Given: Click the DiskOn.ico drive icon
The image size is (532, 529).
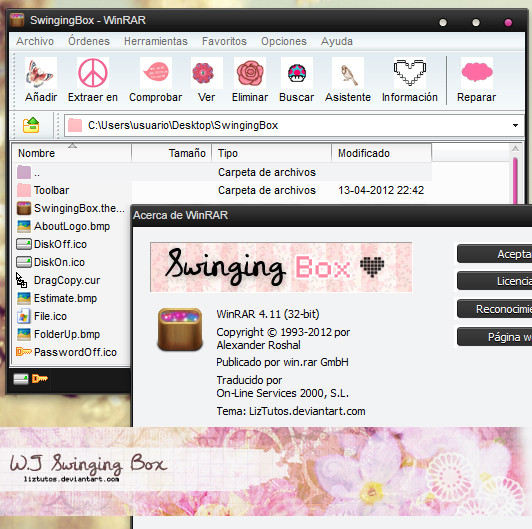Looking at the screenshot, I should (x=24, y=262).
